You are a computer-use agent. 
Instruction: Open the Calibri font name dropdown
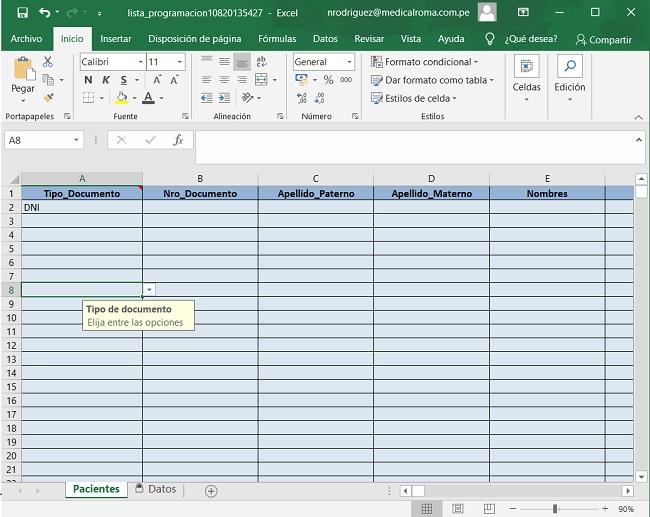[141, 62]
